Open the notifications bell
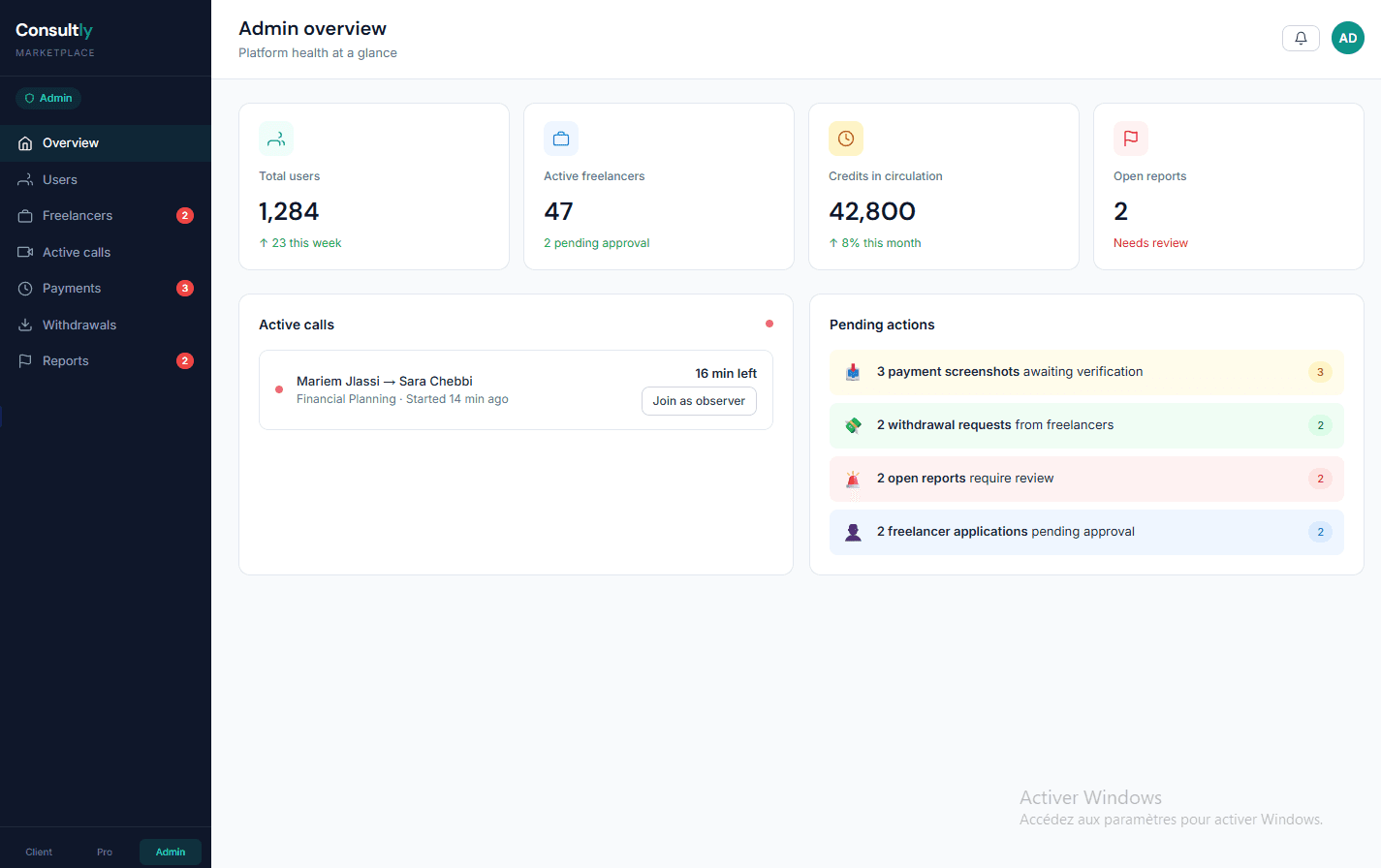 click(1301, 38)
